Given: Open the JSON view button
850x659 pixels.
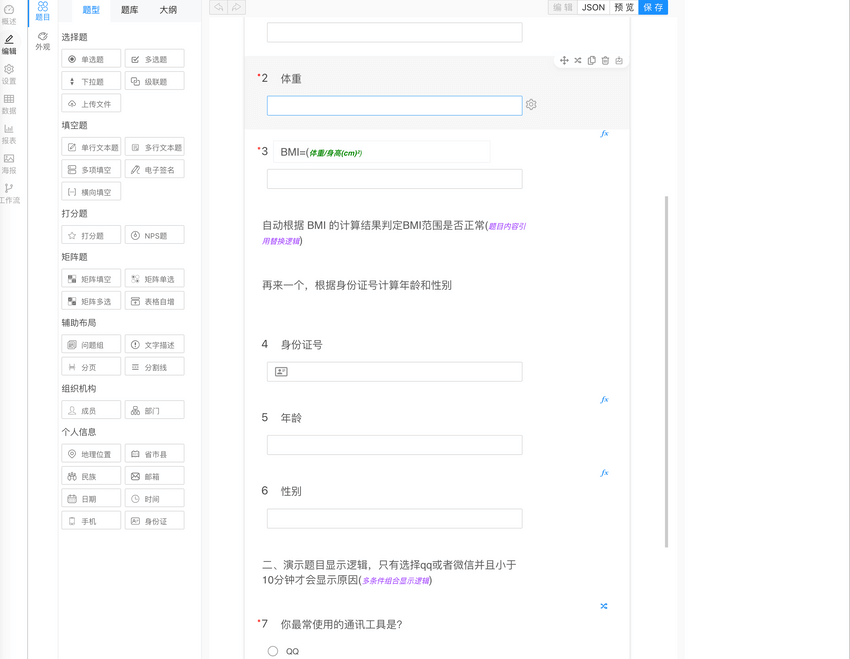Looking at the screenshot, I should (592, 7).
